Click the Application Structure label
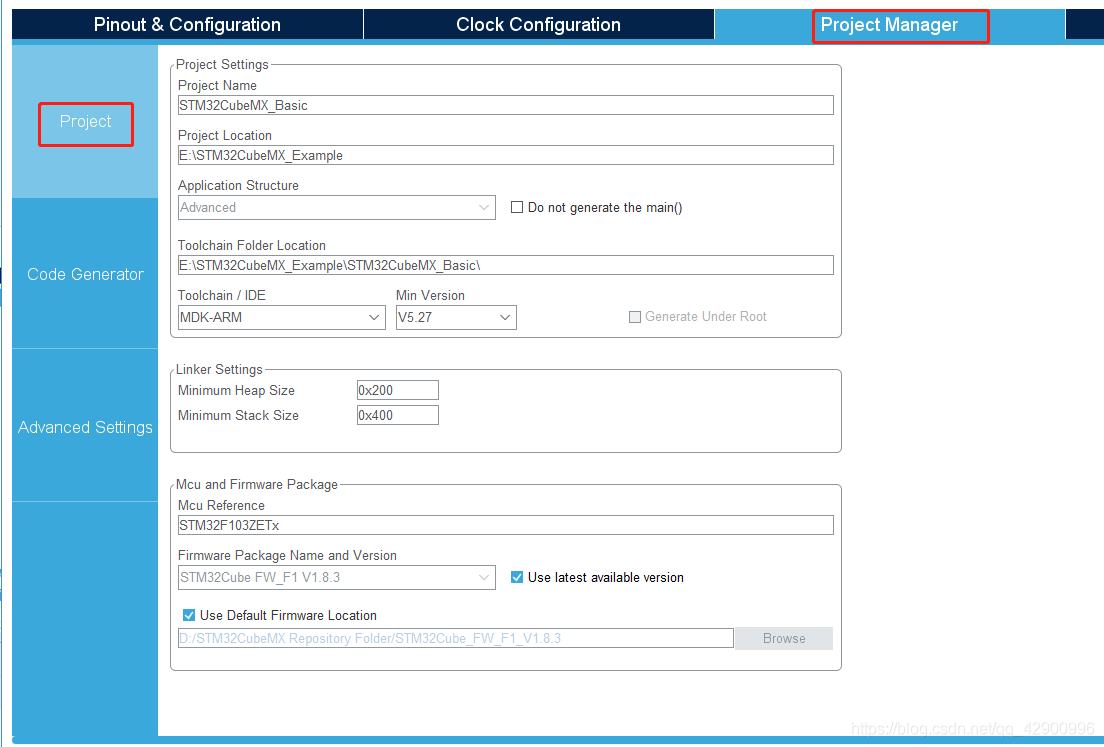 point(238,185)
